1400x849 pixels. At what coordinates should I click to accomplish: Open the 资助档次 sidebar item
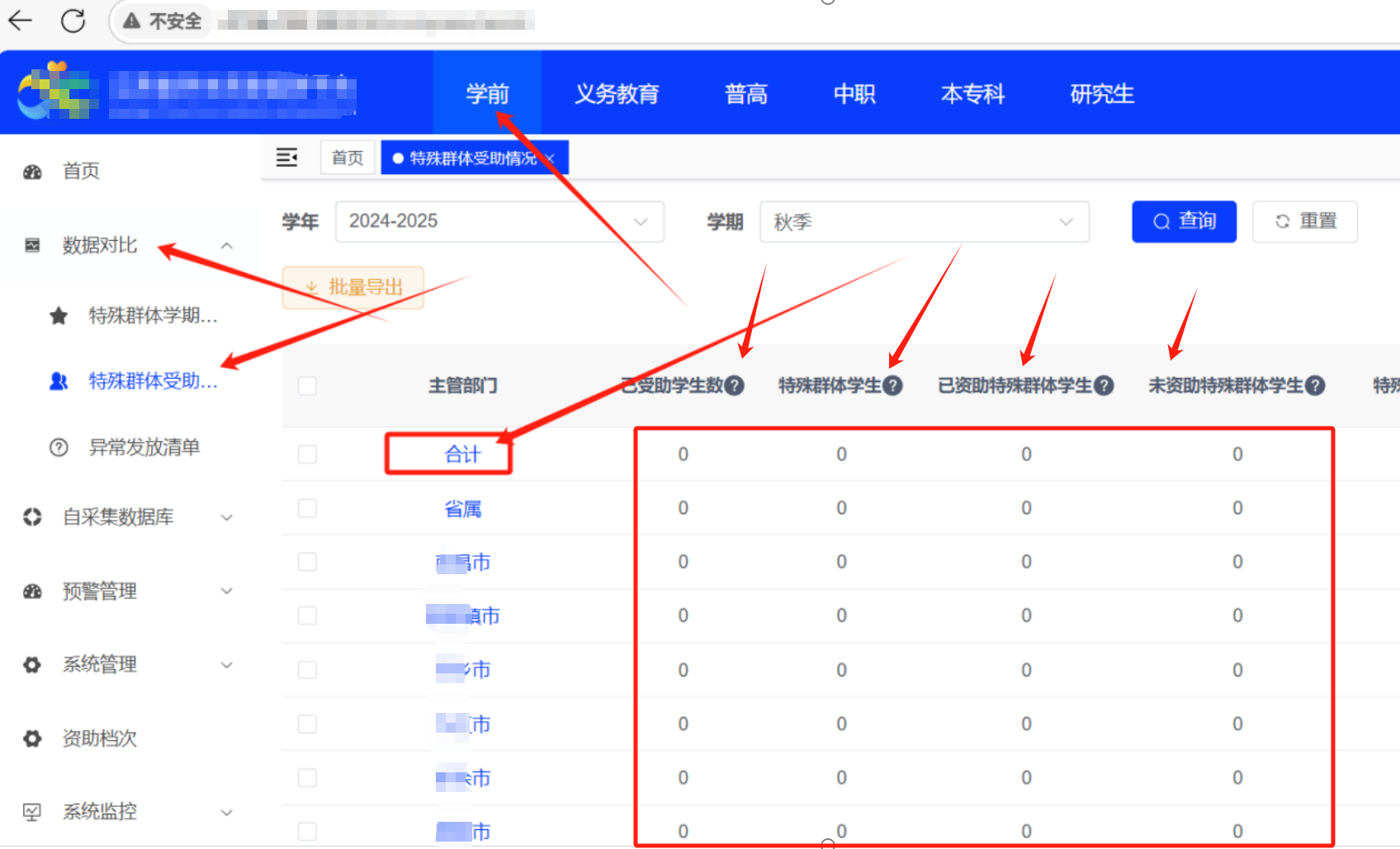tap(100, 738)
